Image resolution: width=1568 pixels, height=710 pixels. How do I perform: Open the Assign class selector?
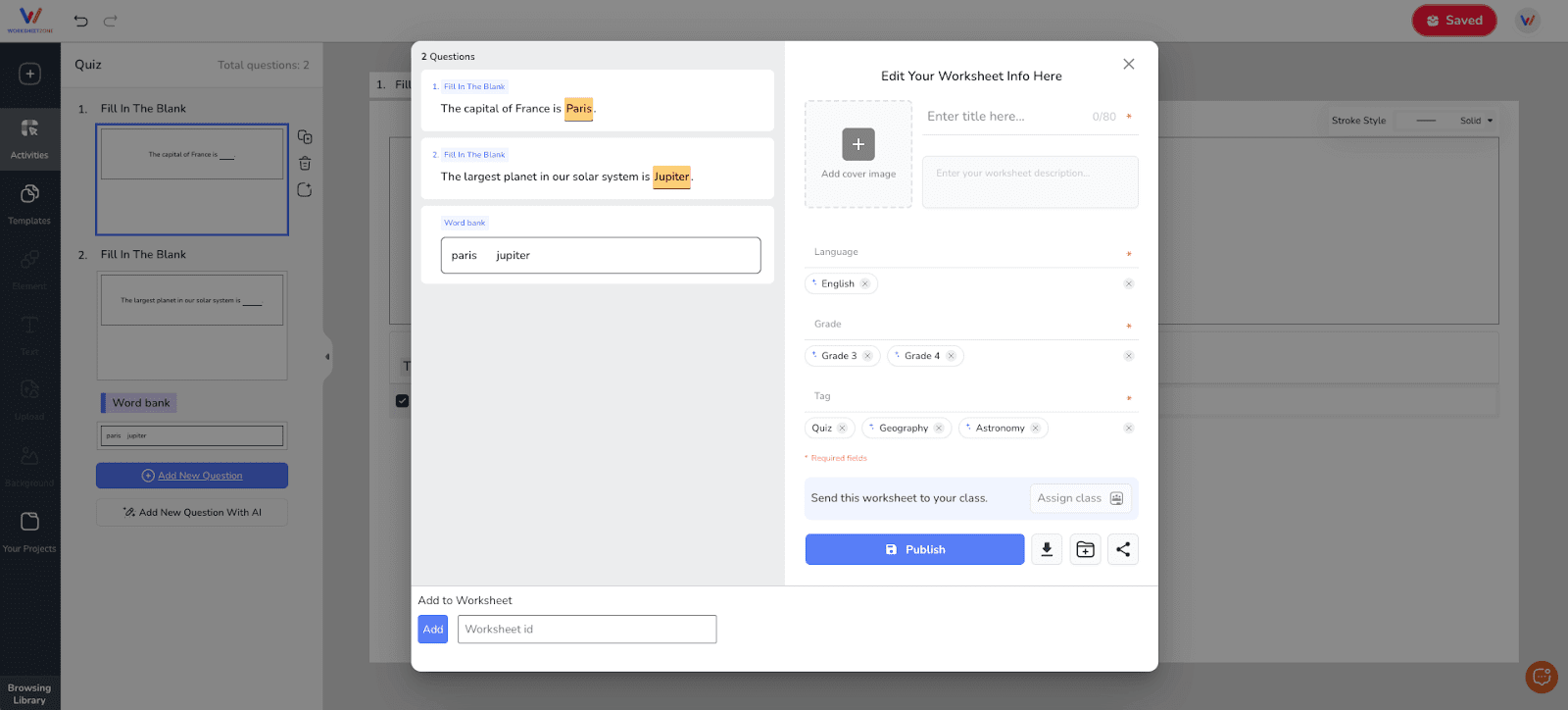(x=1080, y=498)
